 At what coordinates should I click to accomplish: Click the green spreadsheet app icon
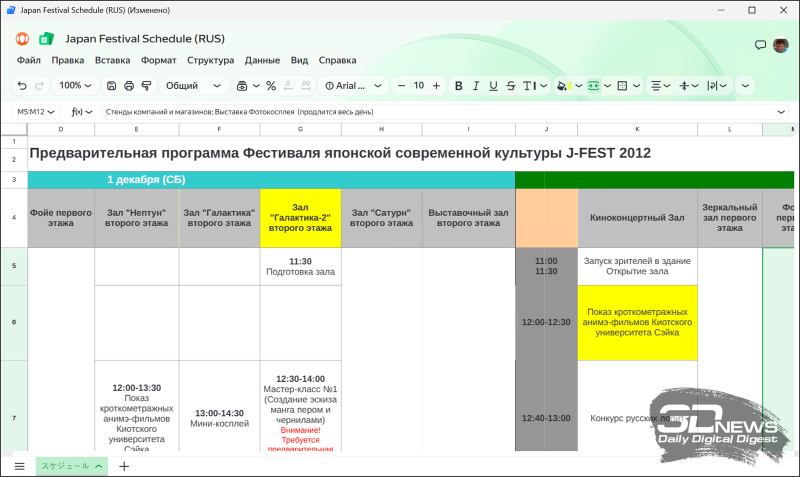point(46,39)
